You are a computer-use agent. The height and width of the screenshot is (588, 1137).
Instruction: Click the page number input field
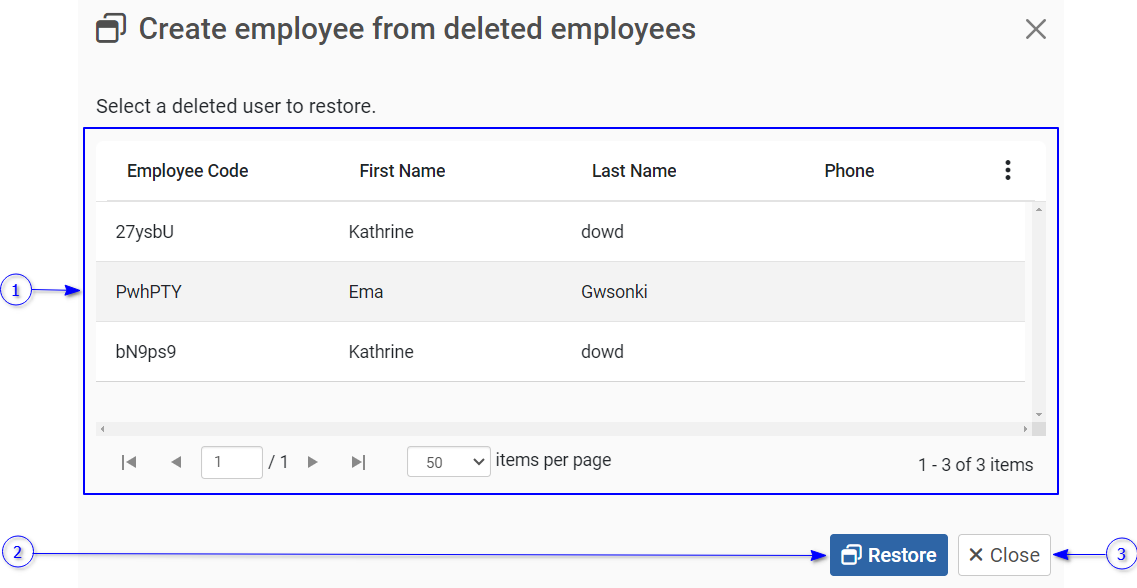(231, 462)
